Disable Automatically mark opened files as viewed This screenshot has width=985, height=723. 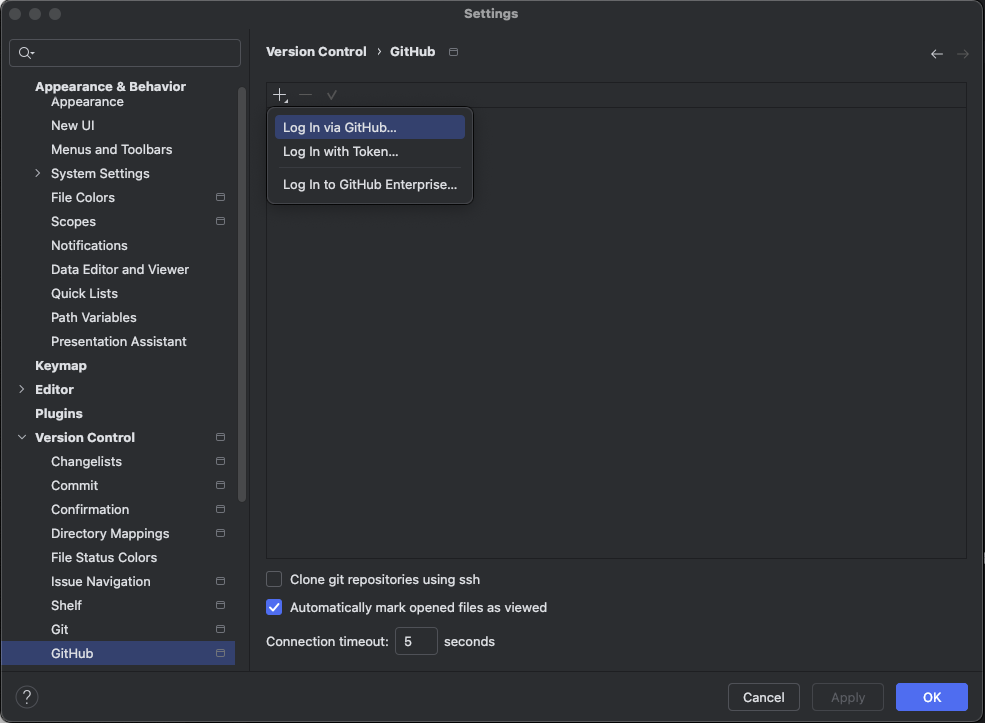click(274, 607)
